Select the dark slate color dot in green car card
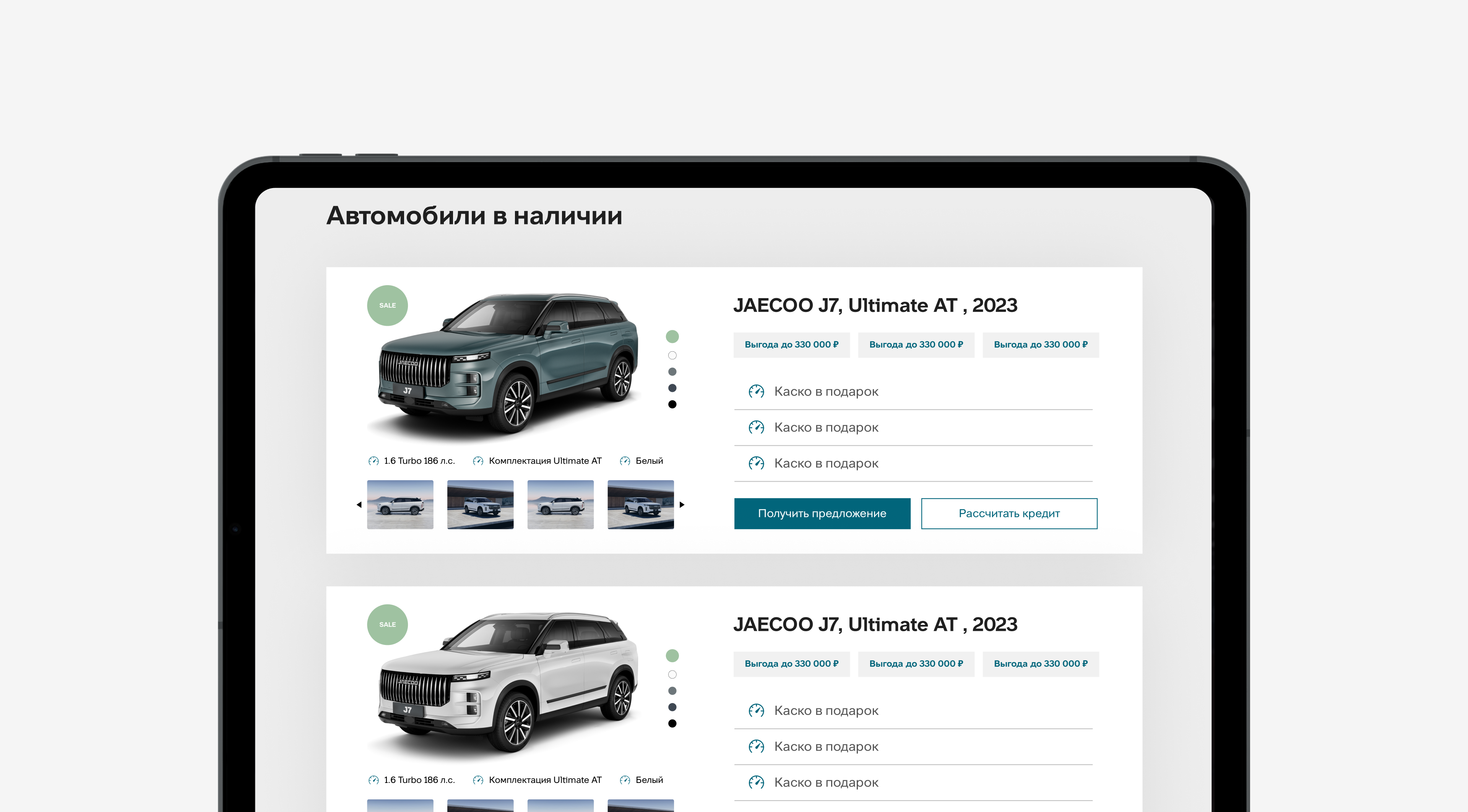Image resolution: width=1468 pixels, height=812 pixels. click(672, 388)
